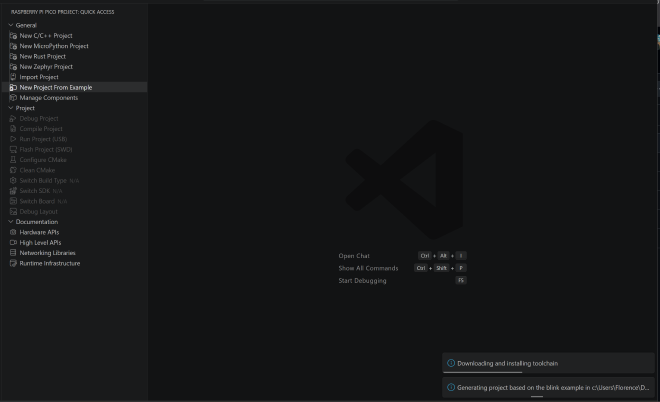Click the Switch Board icon
Screen dimensions: 660x402
[13, 201]
